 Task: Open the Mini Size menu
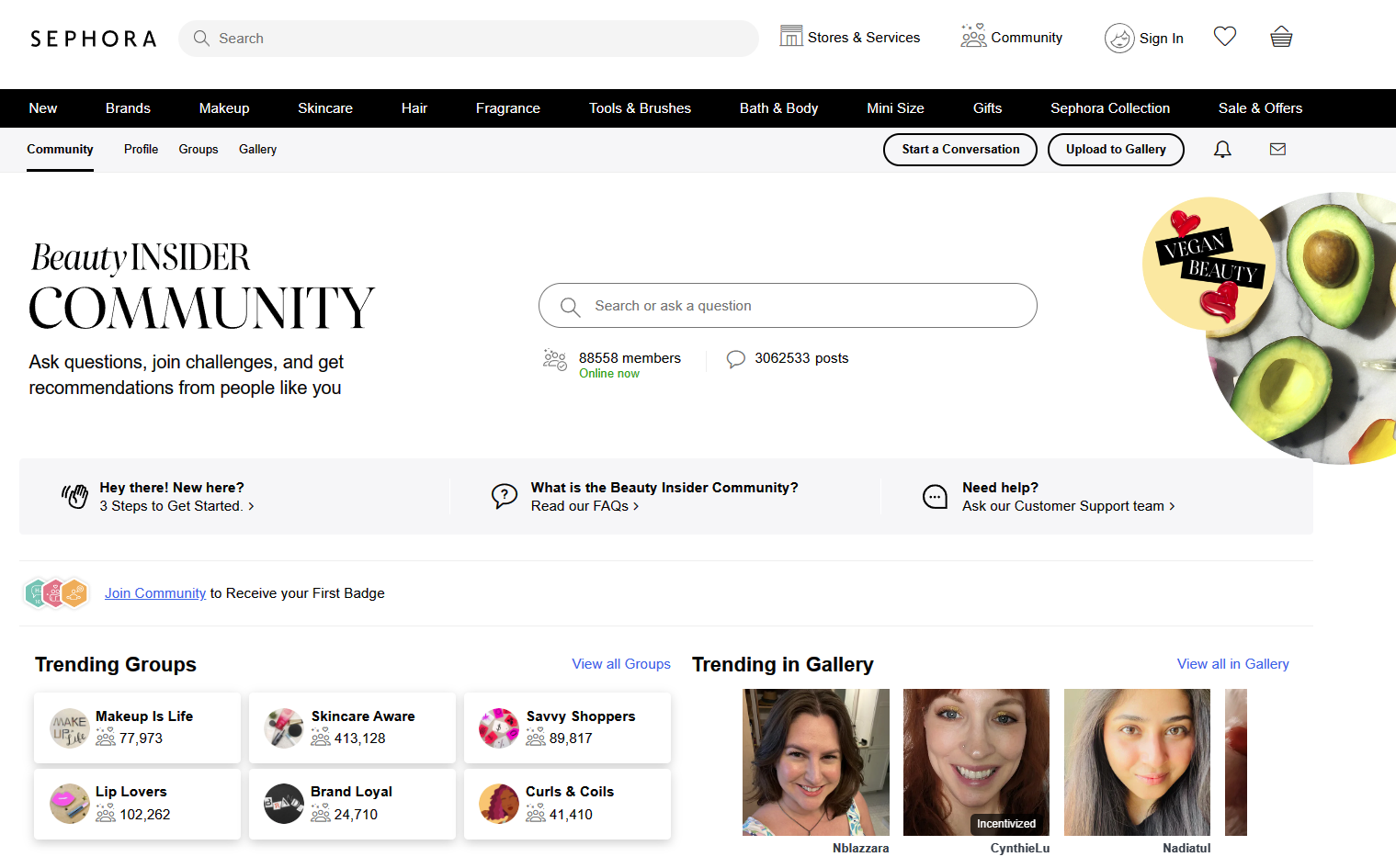895,108
